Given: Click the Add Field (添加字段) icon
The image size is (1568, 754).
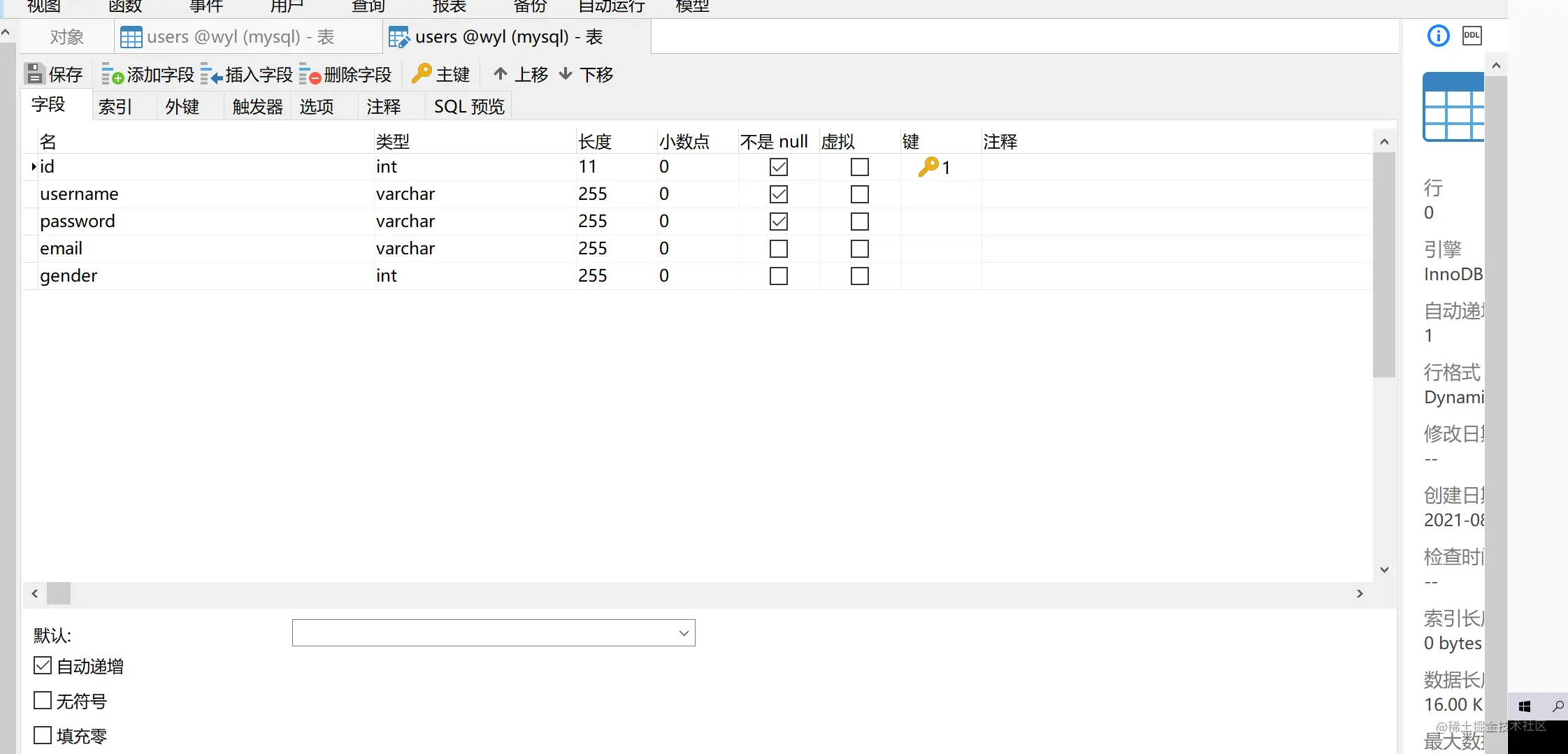Looking at the screenshot, I should (x=112, y=74).
